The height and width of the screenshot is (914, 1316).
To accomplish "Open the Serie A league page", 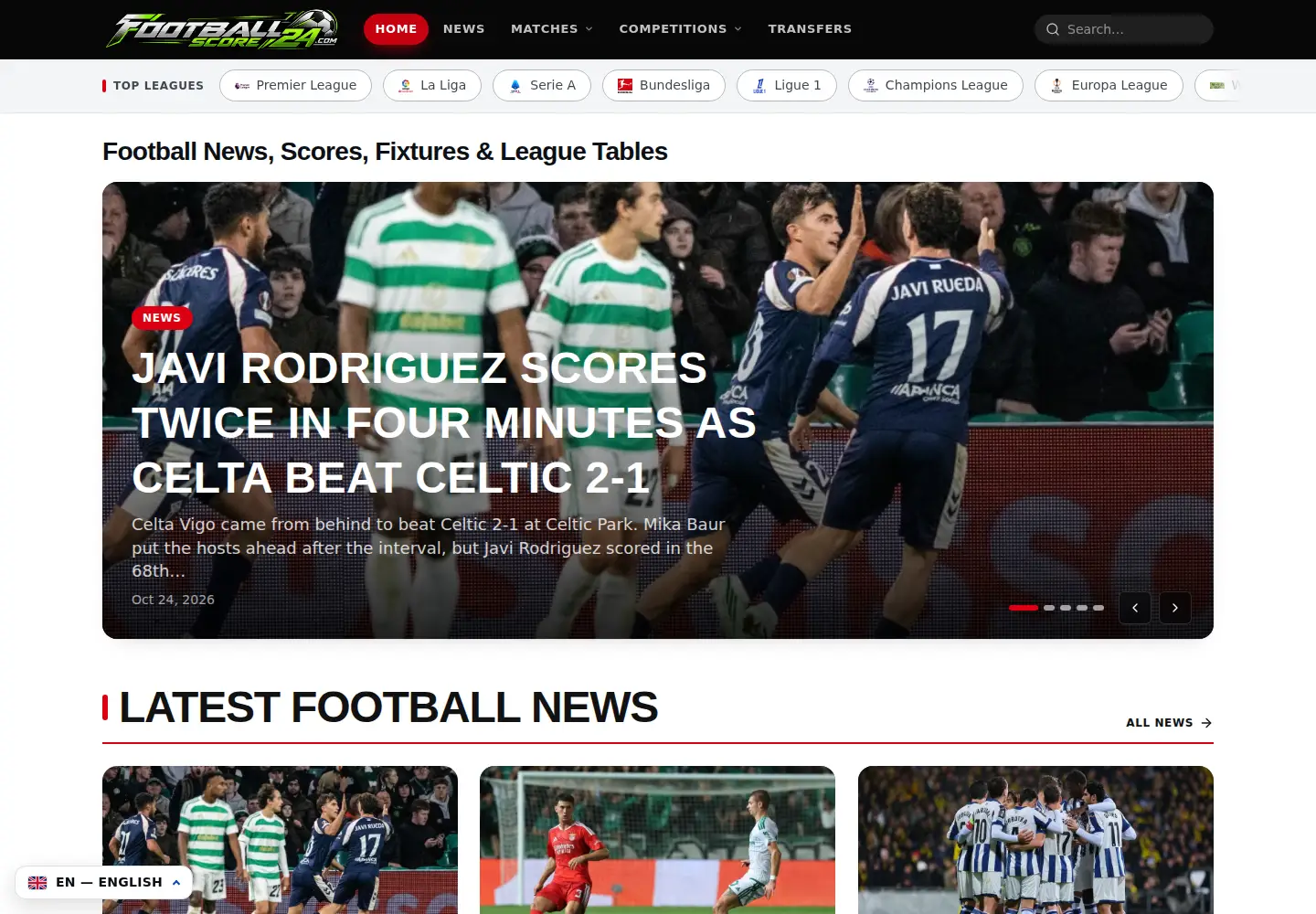I will click(x=542, y=86).
